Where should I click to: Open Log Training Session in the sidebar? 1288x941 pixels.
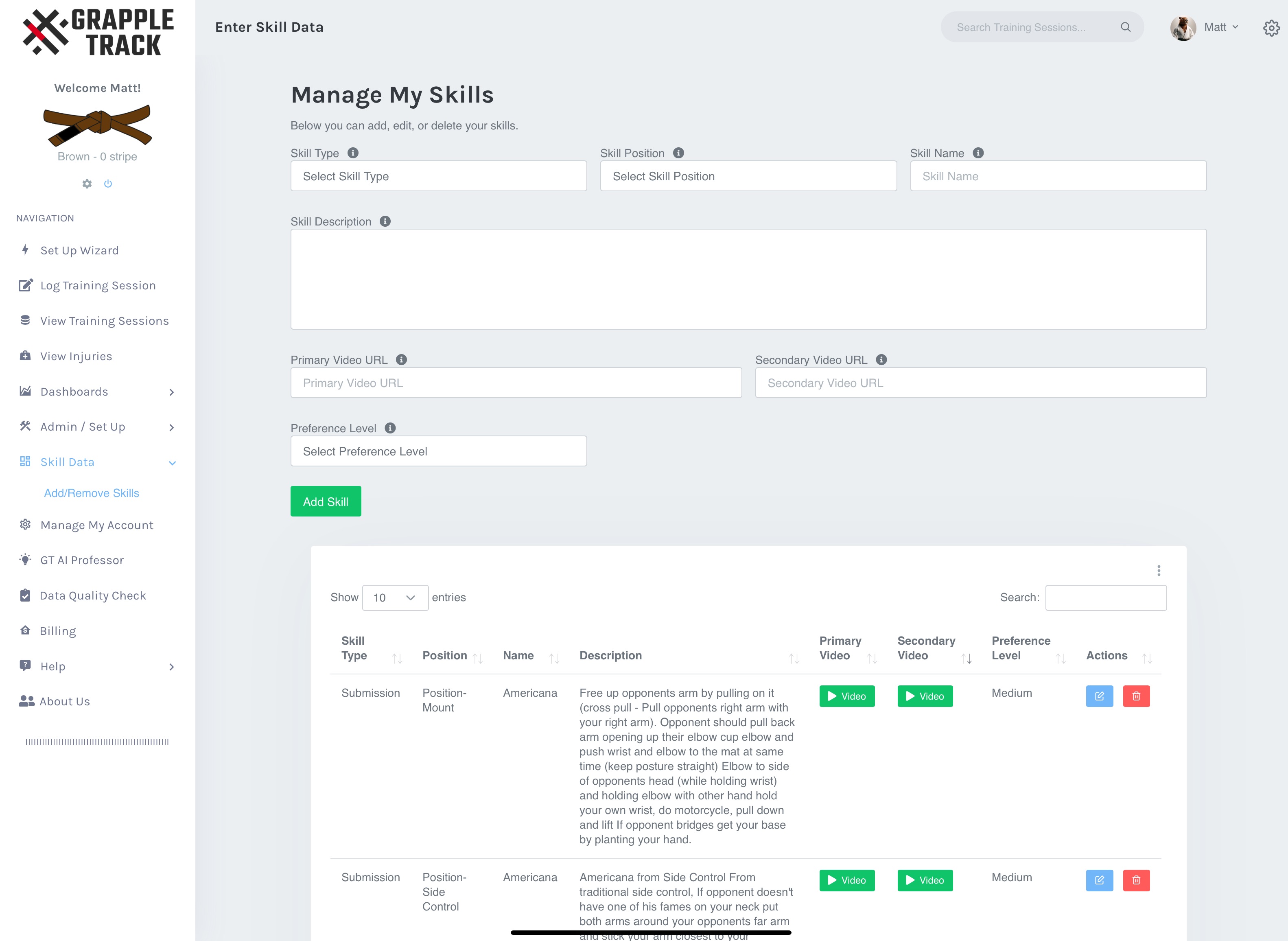[97, 285]
